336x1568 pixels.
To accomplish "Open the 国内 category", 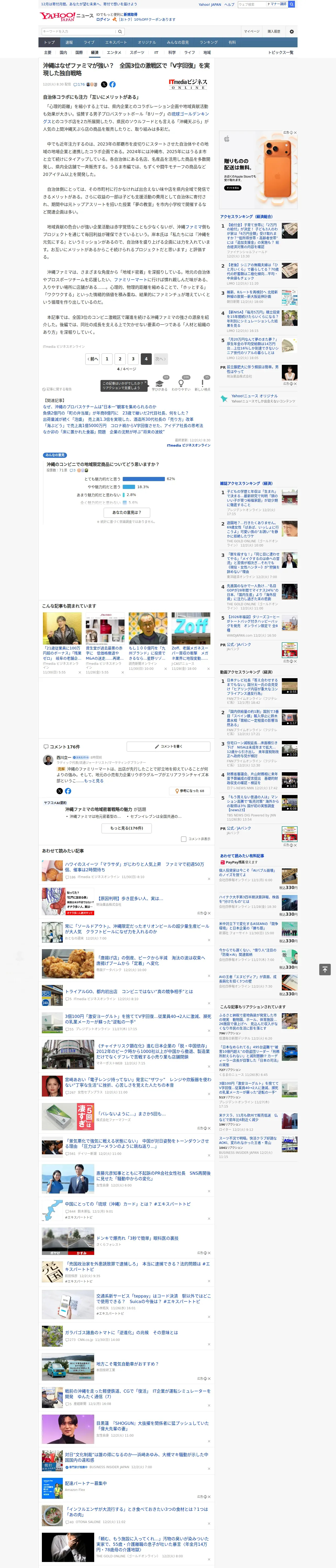I will click(63, 52).
